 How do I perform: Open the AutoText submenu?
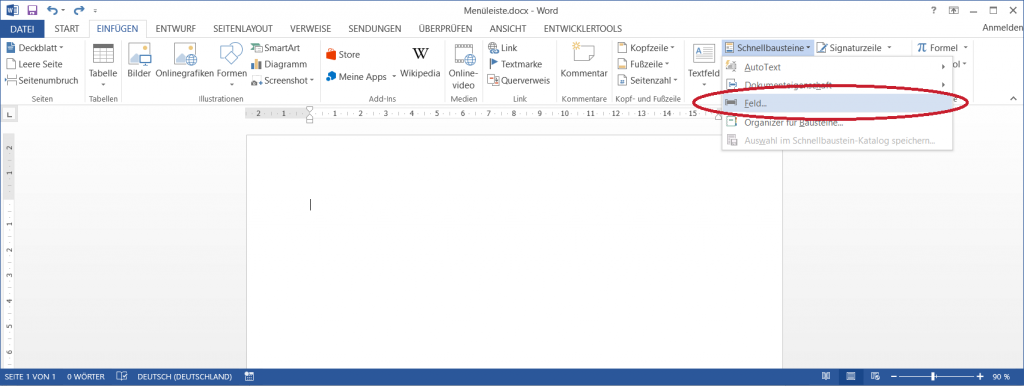(x=837, y=67)
